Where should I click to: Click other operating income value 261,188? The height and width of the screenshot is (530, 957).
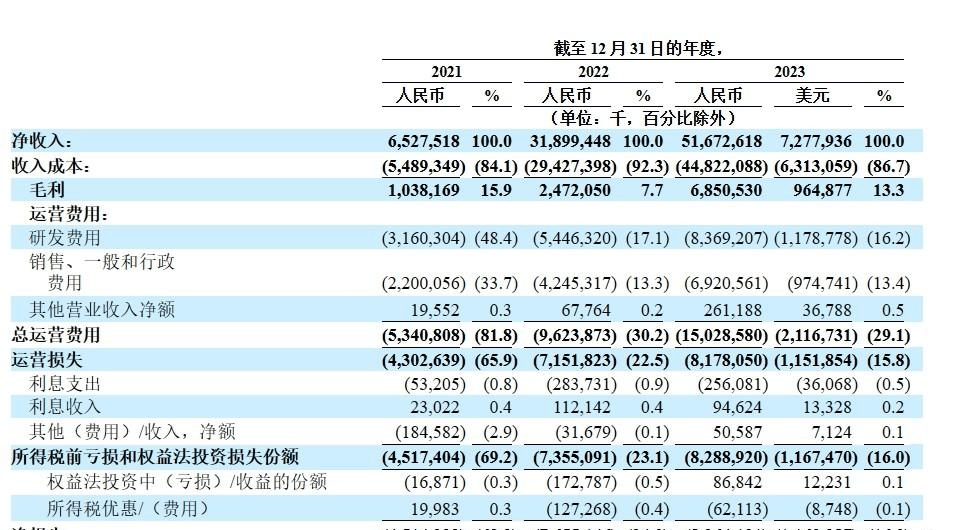(732, 310)
